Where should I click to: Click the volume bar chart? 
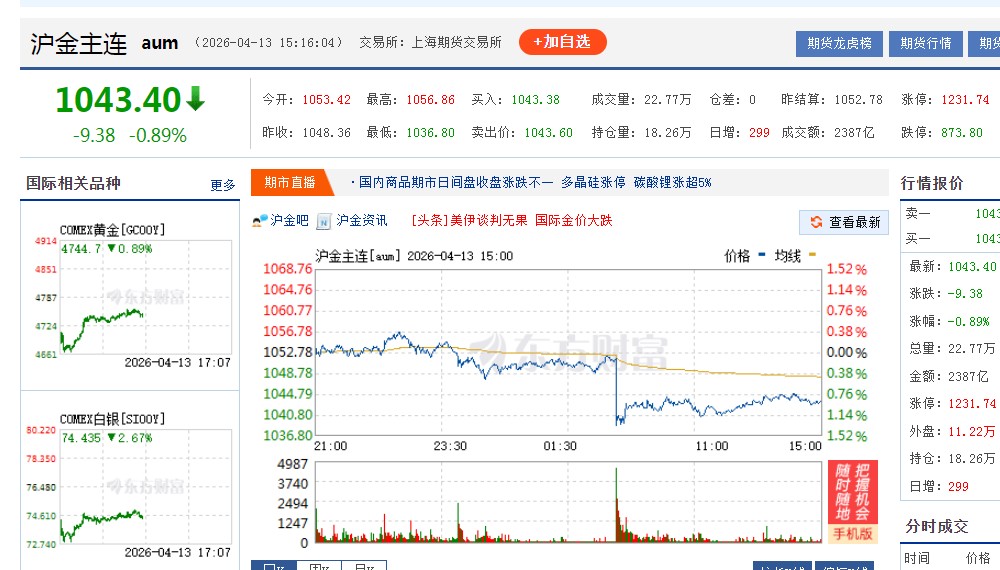click(568, 502)
